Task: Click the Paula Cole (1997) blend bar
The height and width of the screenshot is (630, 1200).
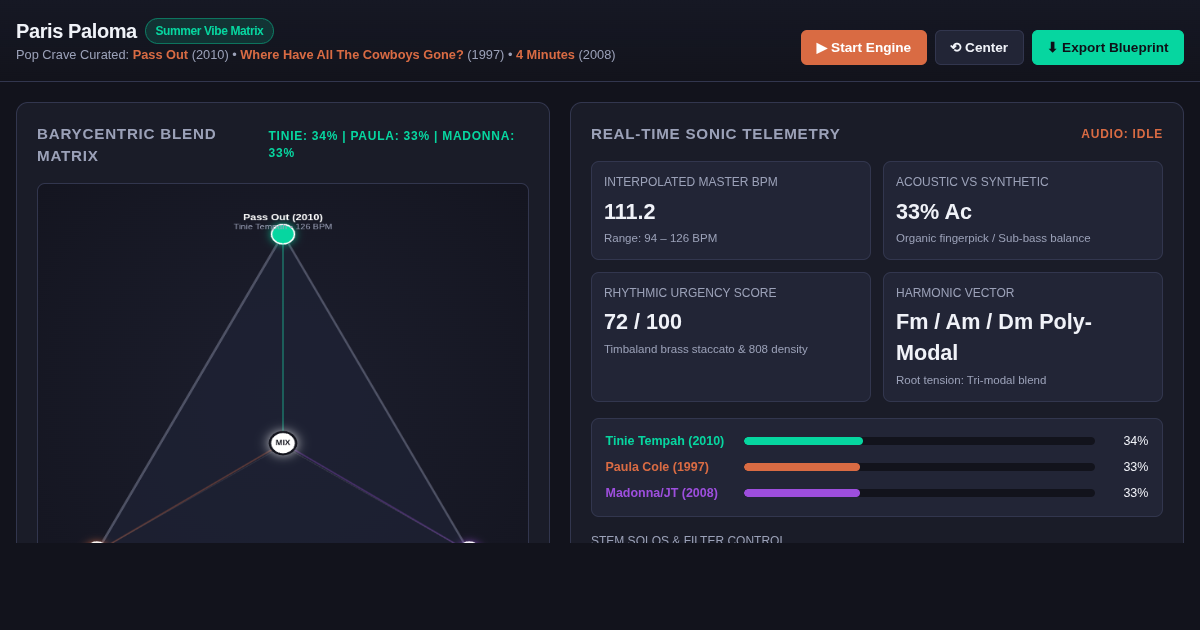Action: (x=919, y=467)
